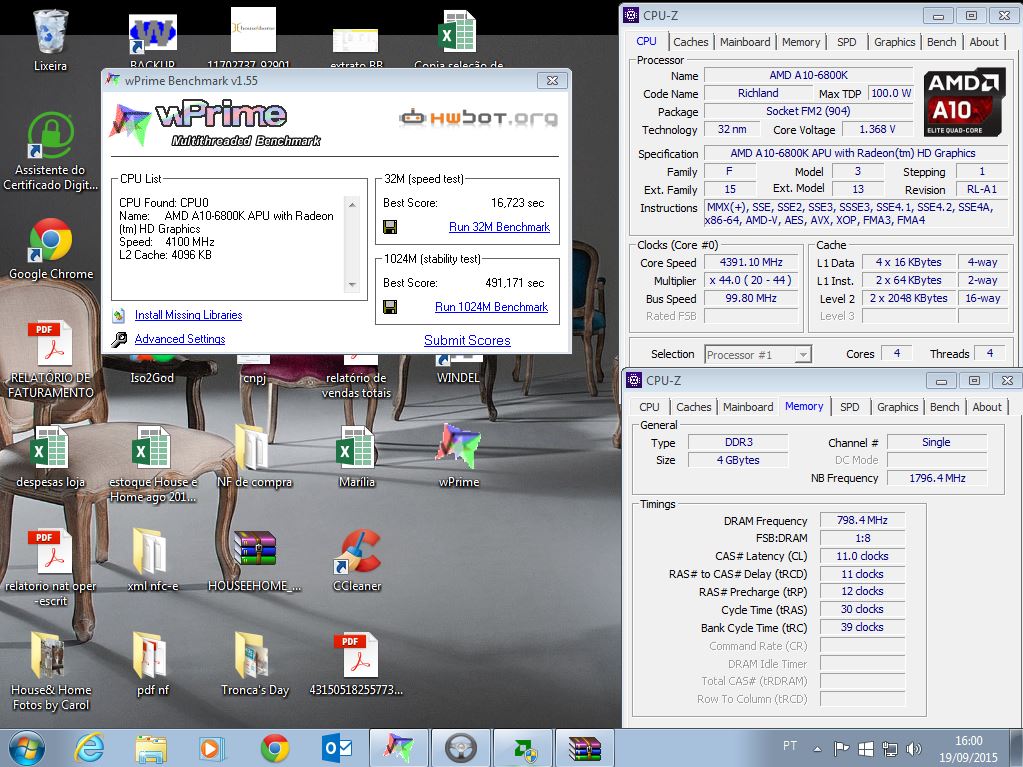This screenshot has height=767, width=1023.
Task: Open Action Center flag tray icon
Action: coord(842,749)
